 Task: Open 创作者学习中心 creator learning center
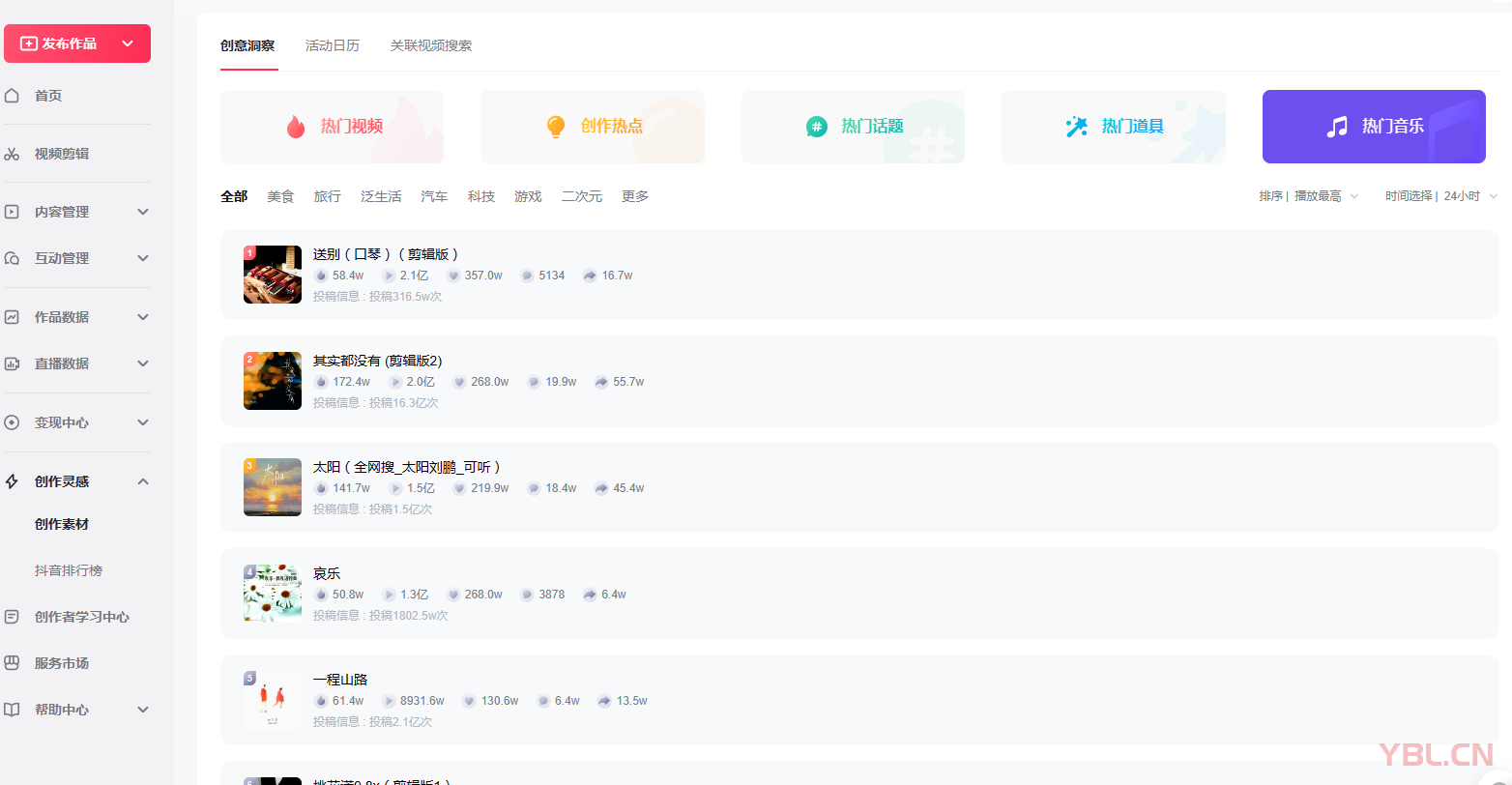[83, 617]
